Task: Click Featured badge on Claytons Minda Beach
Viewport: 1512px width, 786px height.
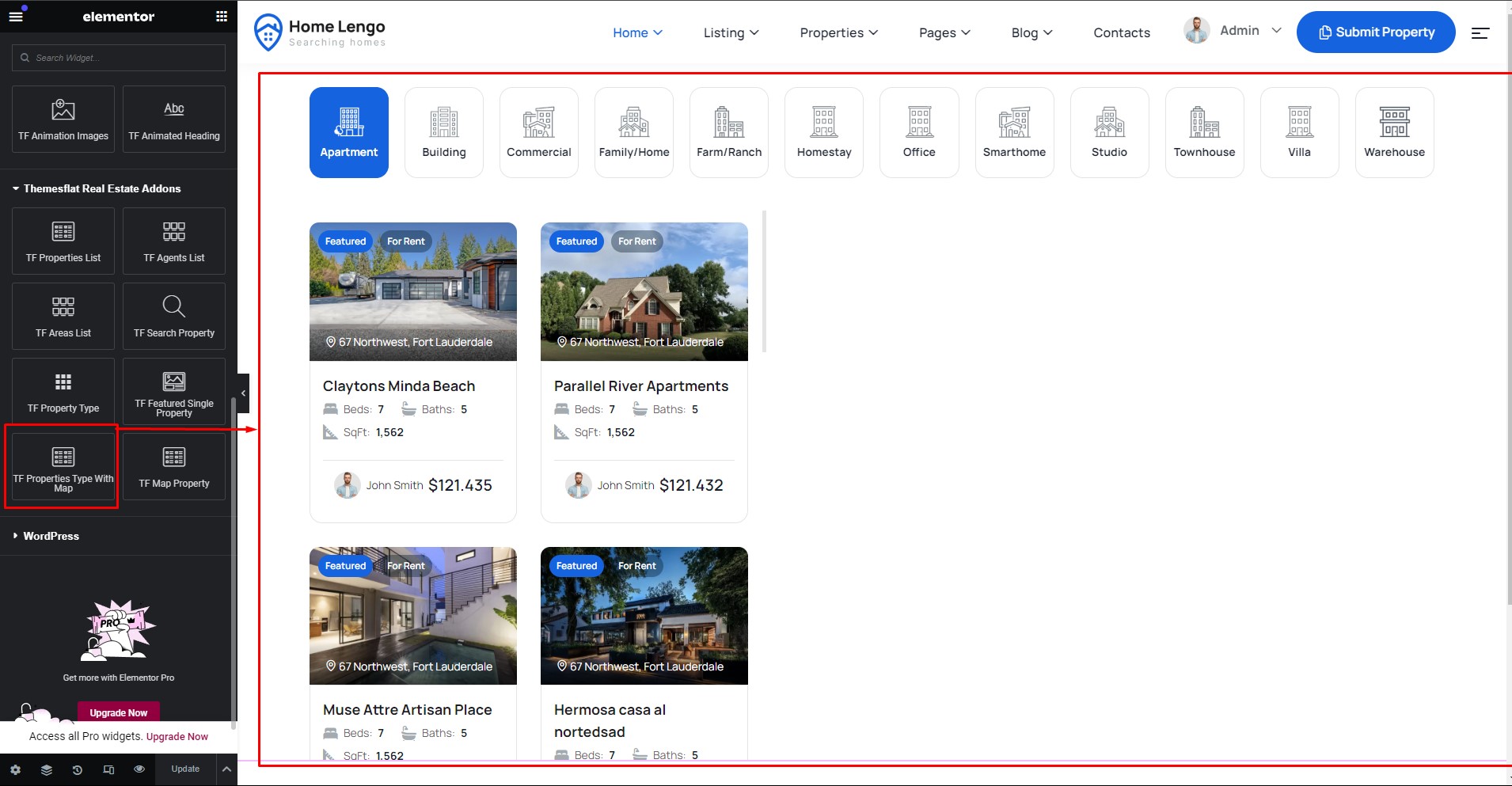Action: click(346, 241)
